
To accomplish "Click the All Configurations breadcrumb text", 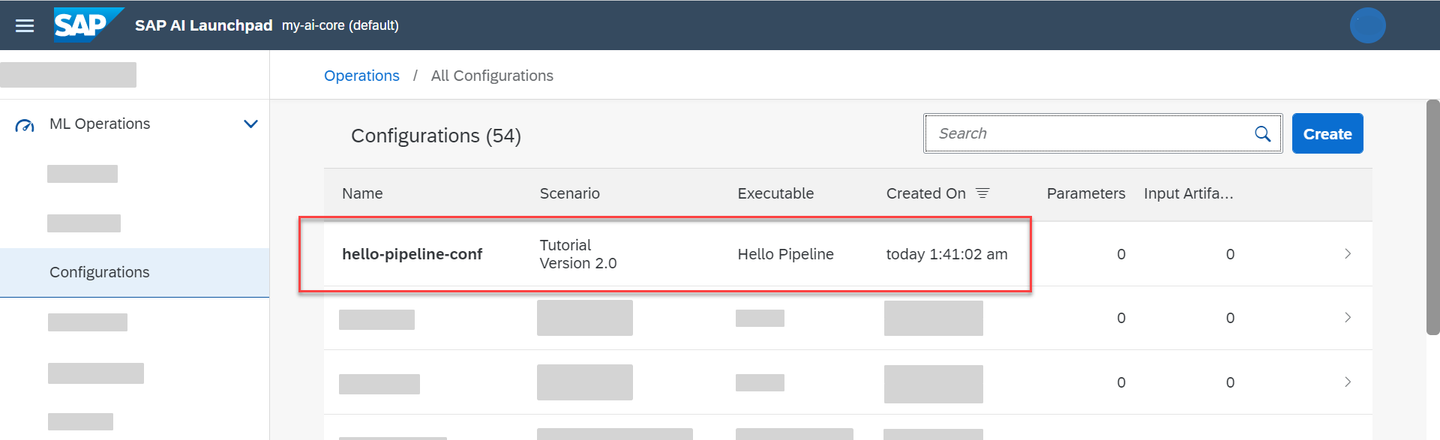I will pos(492,75).
